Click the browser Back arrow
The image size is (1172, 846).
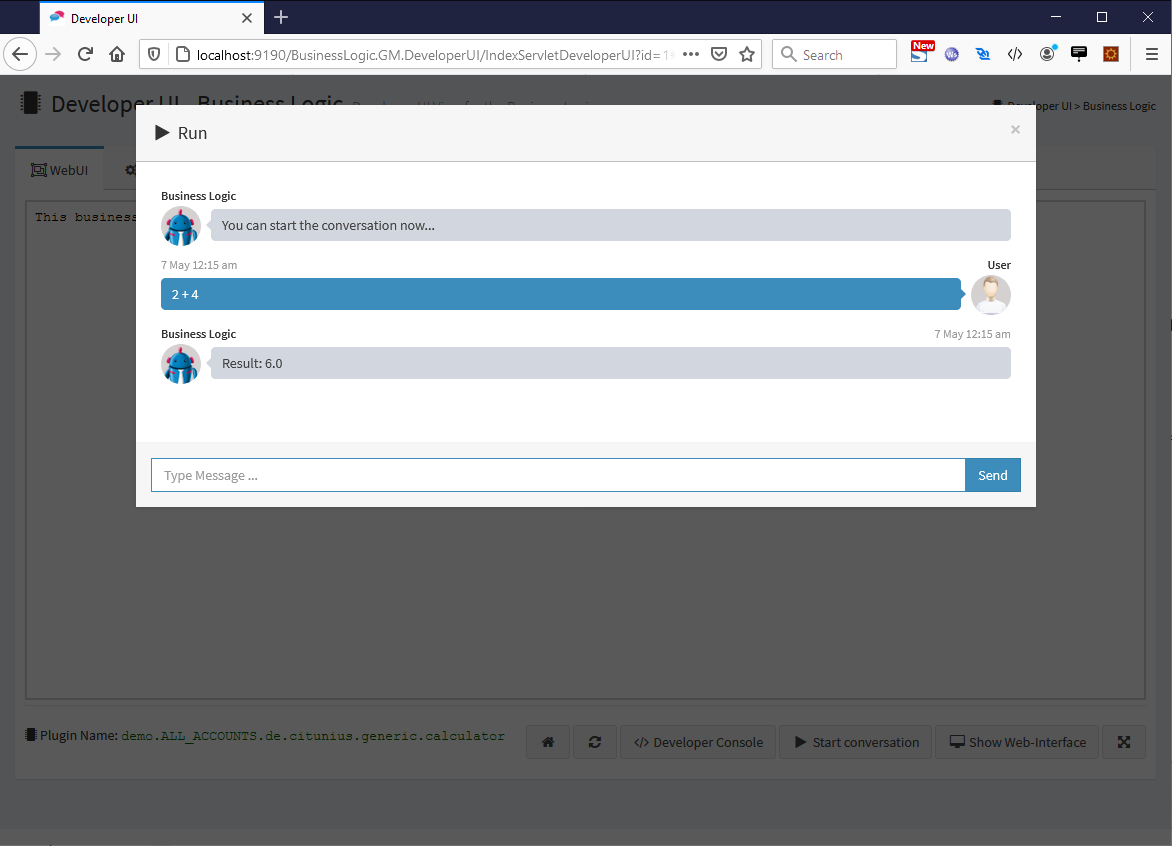tap(20, 54)
